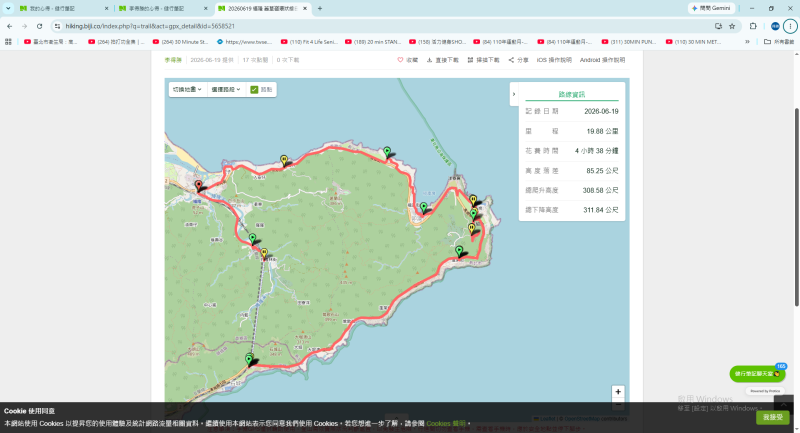The height and width of the screenshot is (433, 800).
Task: Open the switch map (切換地圖) dropdown
Action: click(187, 89)
